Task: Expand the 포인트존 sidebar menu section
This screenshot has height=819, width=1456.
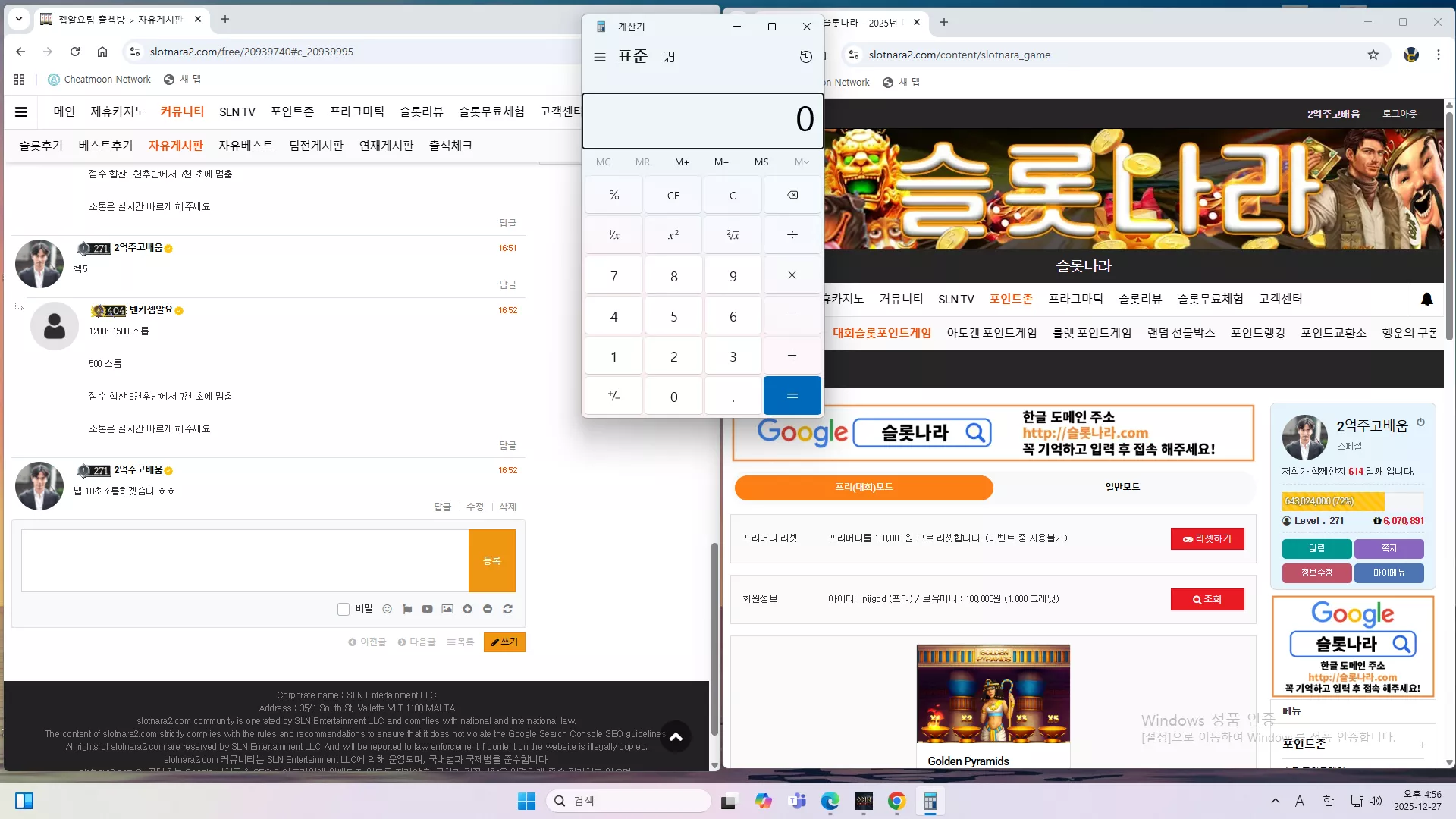Action: 1422,745
